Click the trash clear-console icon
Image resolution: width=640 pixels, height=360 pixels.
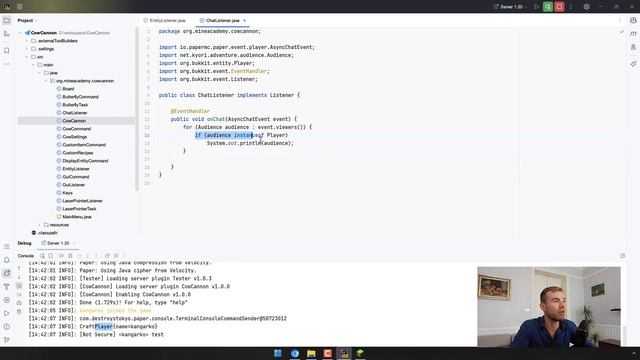(19, 312)
